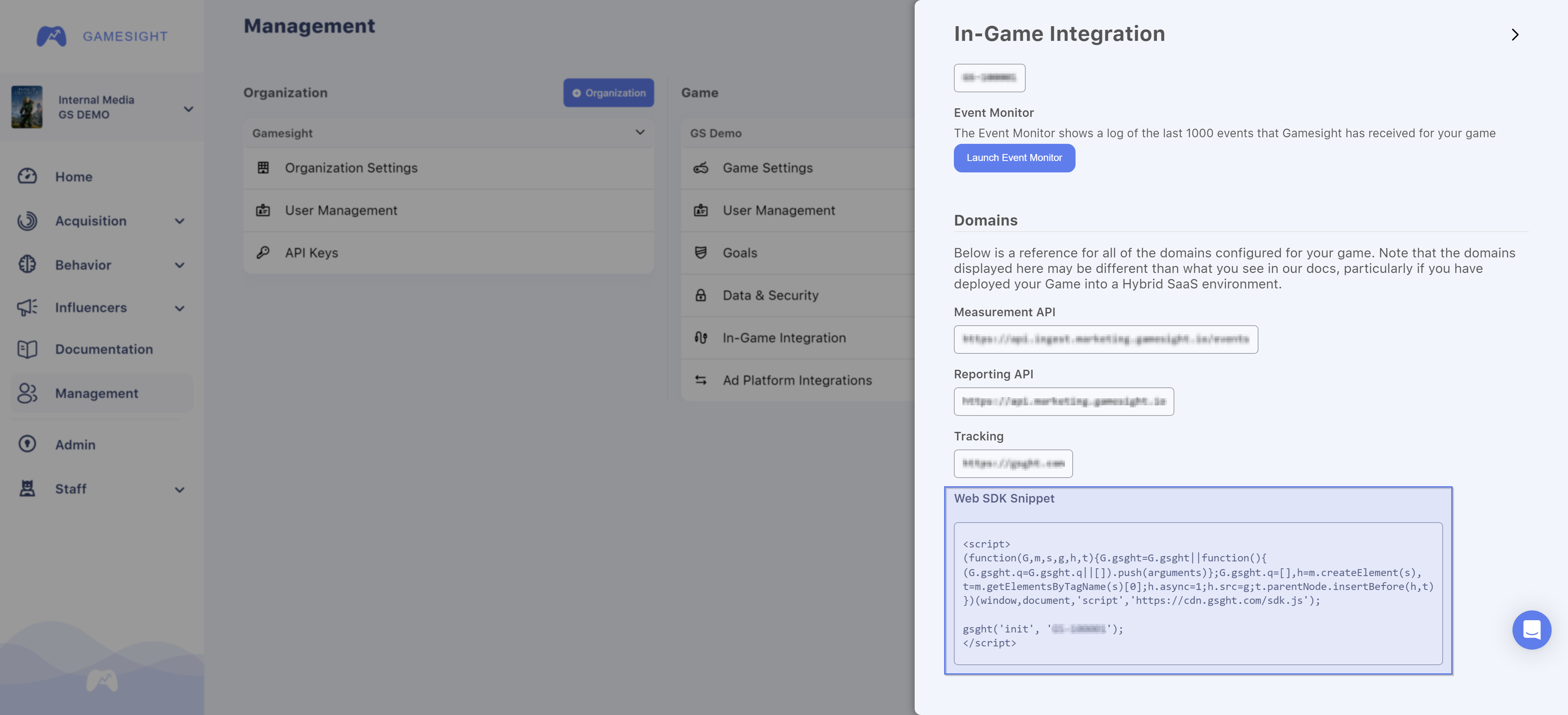
Task: Open Data & Security row
Action: (797, 295)
